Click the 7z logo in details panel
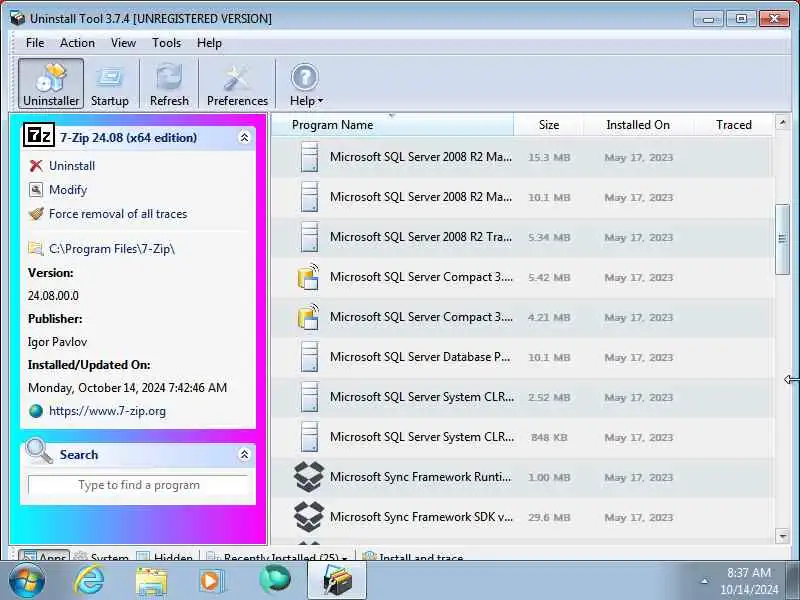The width and height of the screenshot is (800, 600). [39, 136]
